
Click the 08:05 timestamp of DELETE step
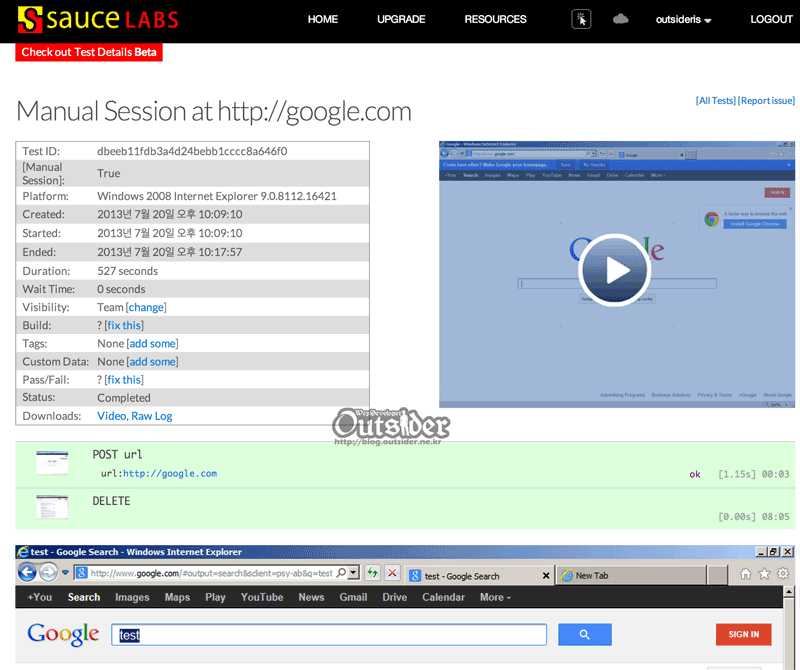775,517
